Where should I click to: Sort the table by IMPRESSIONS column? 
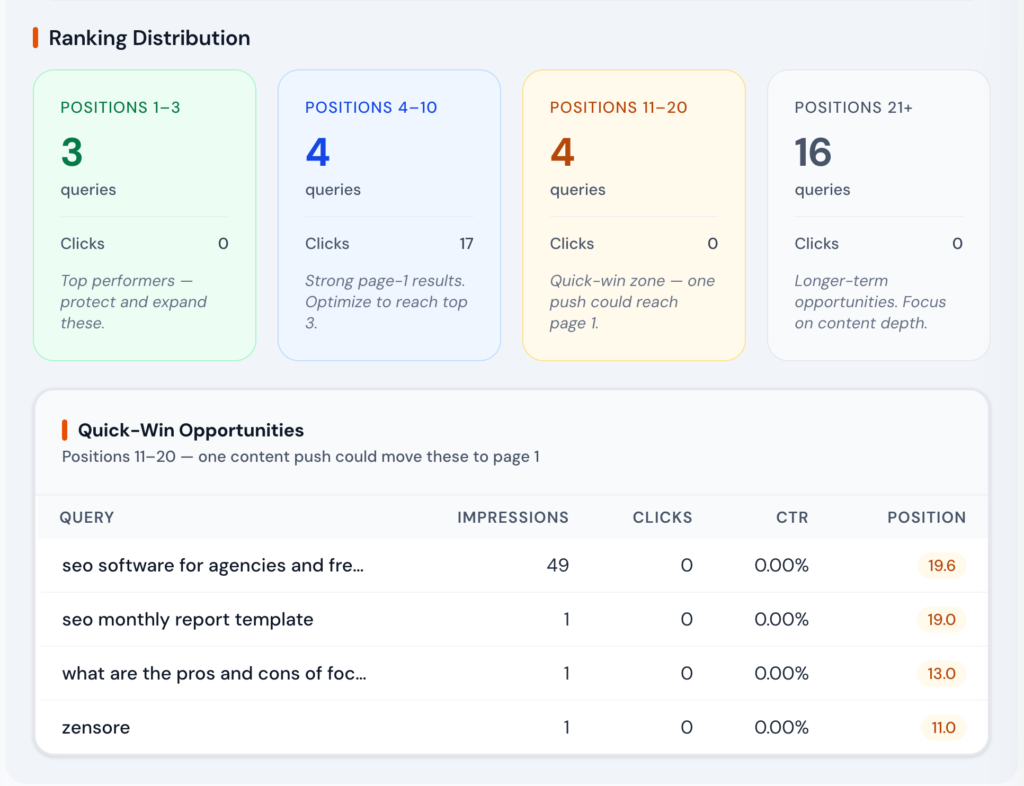point(513,517)
